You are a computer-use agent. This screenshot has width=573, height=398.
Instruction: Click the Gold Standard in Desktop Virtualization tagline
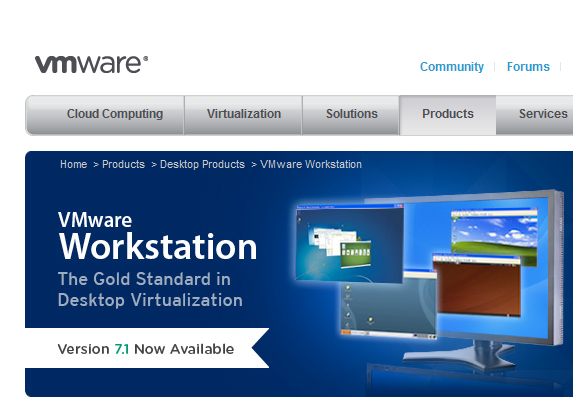(150, 289)
